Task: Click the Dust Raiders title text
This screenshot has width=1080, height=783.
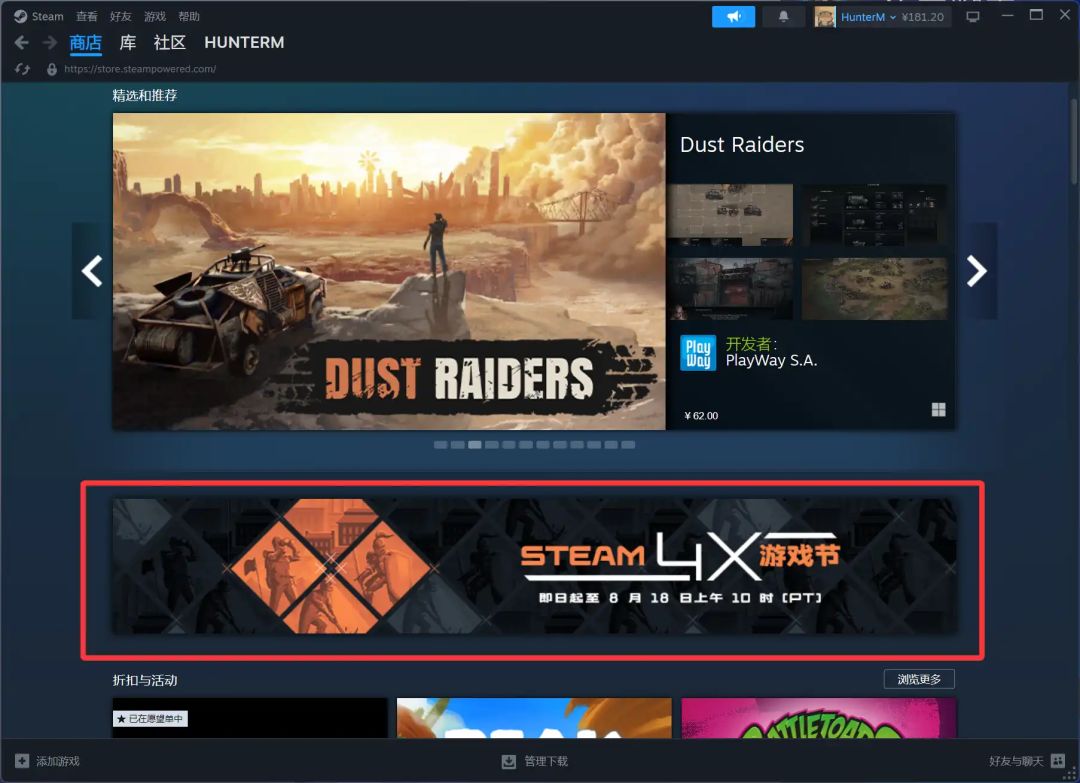Action: [x=742, y=145]
